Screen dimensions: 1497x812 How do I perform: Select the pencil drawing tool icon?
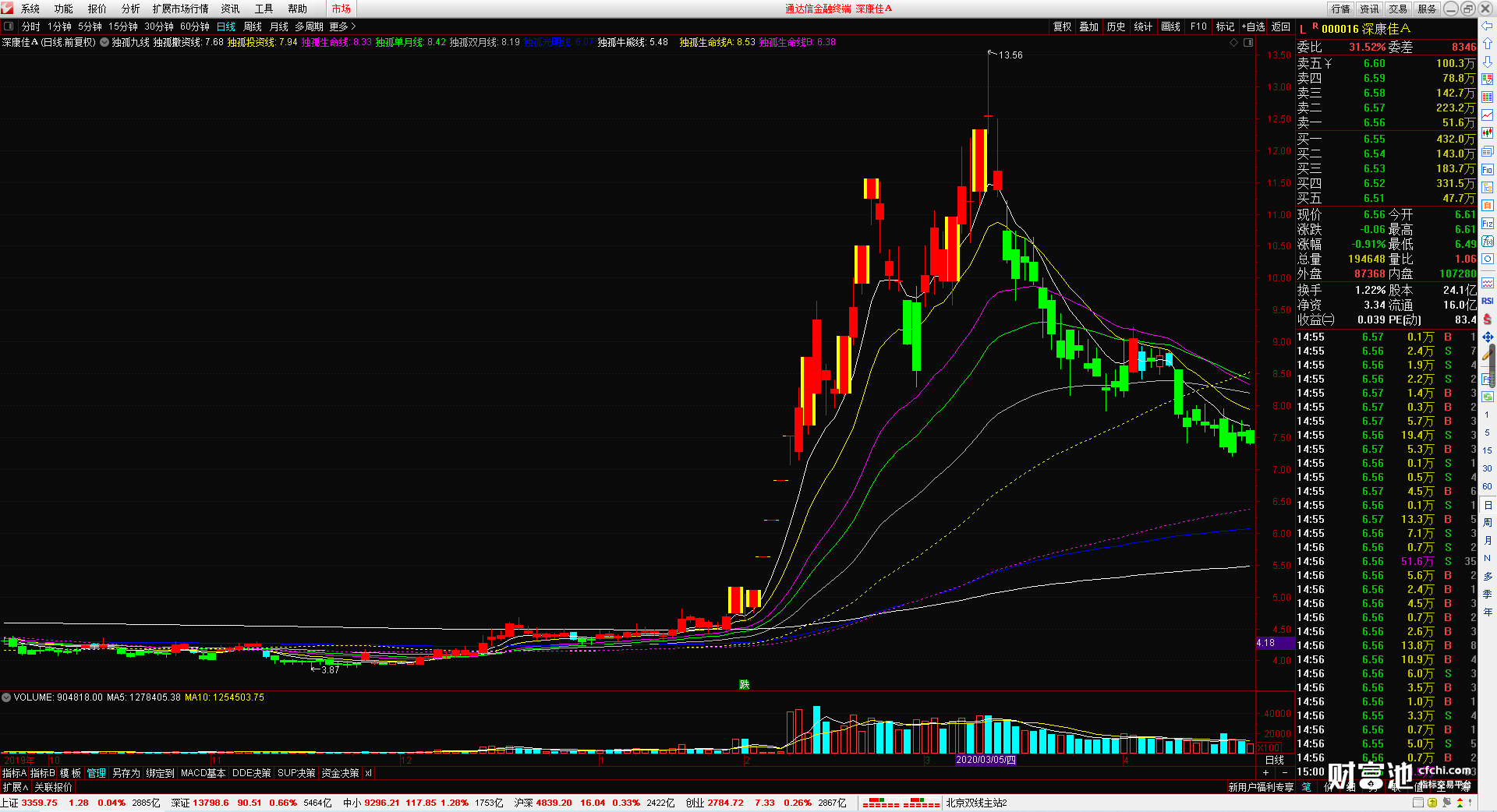click(1488, 355)
